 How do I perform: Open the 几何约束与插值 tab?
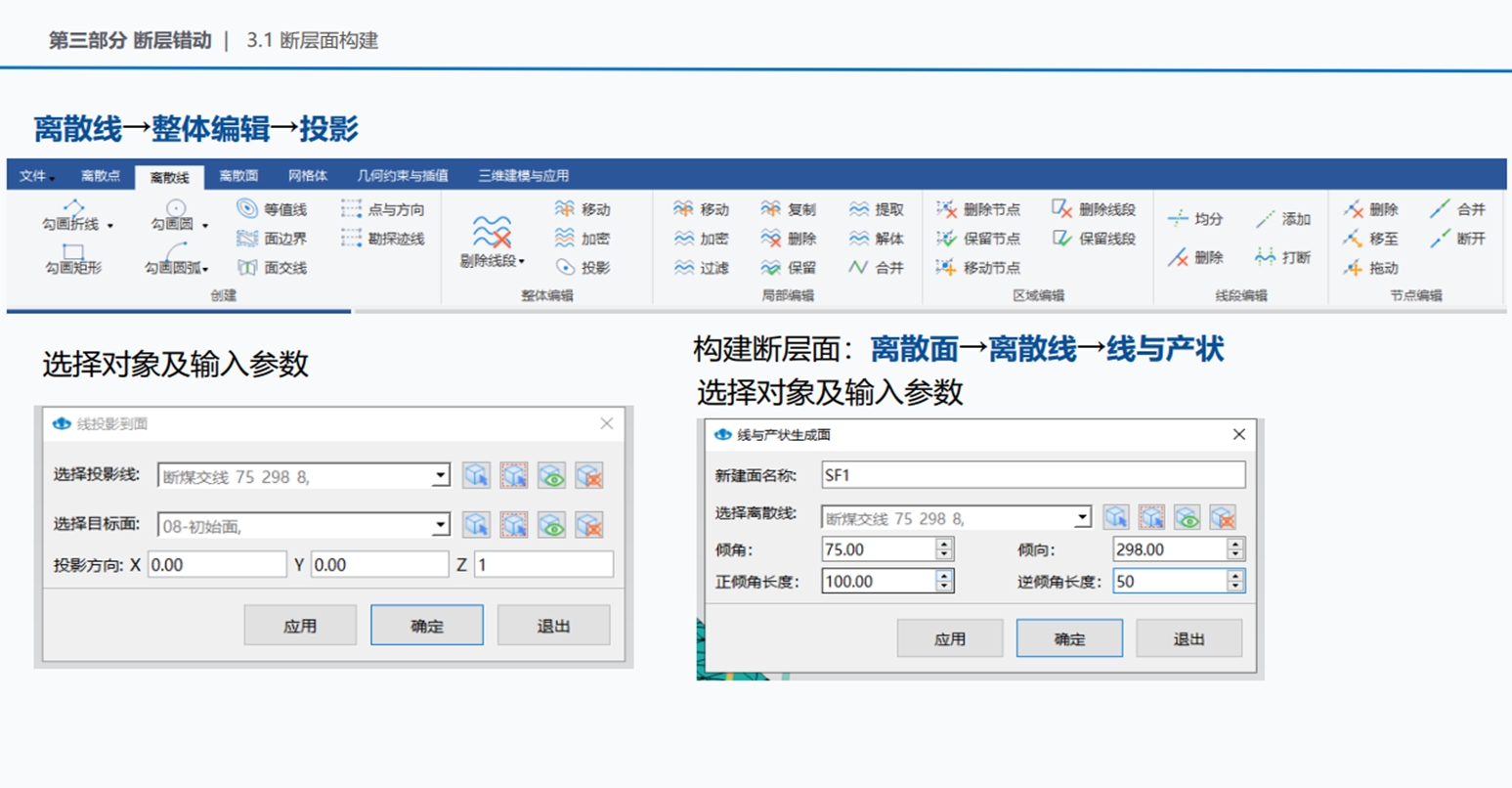click(403, 176)
